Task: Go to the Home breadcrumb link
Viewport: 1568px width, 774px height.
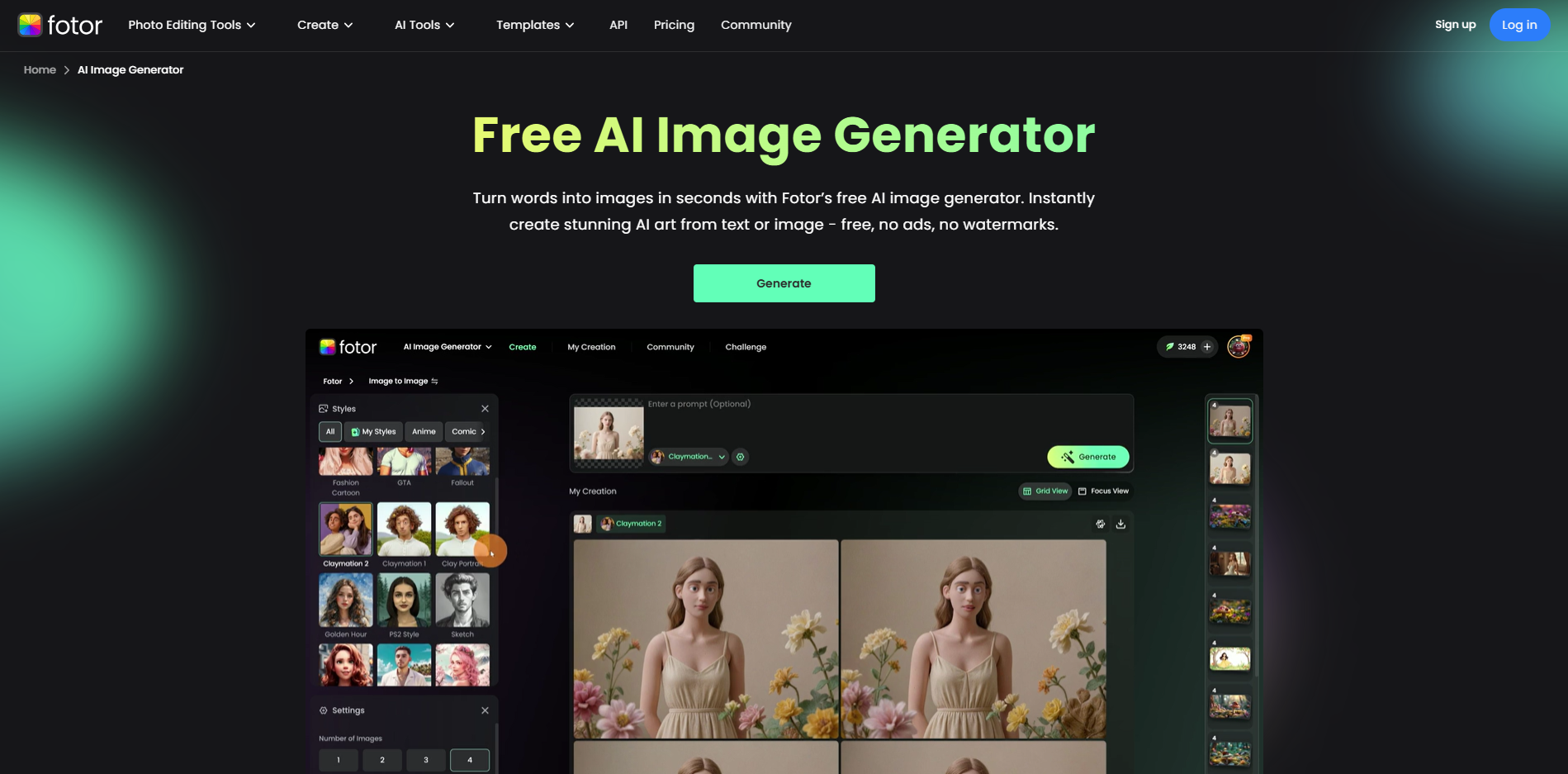Action: [x=40, y=69]
